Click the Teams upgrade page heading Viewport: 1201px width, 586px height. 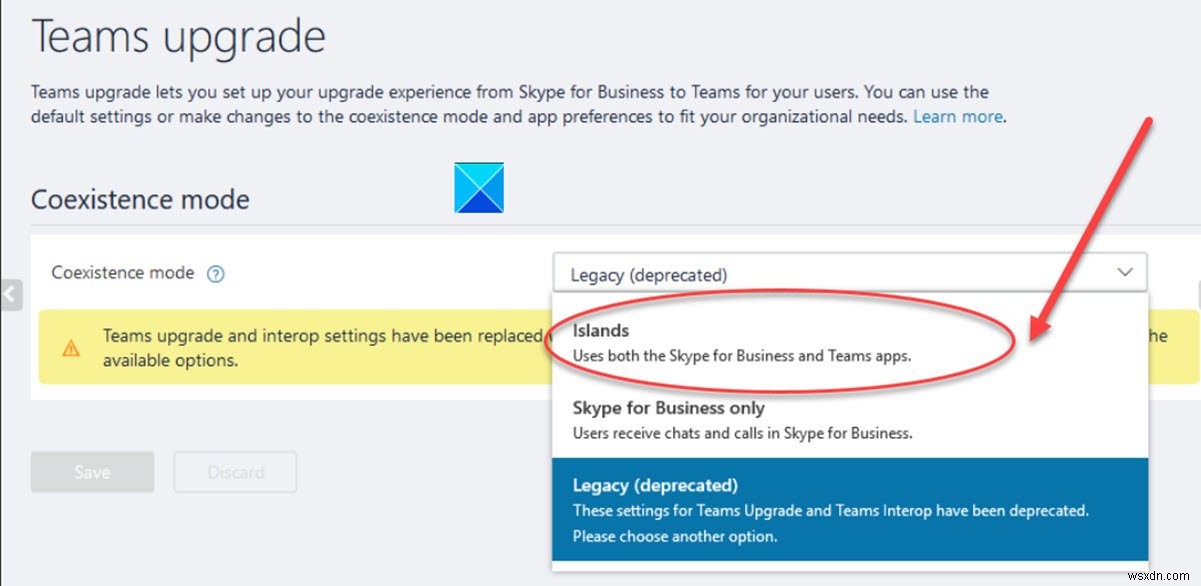[x=179, y=36]
